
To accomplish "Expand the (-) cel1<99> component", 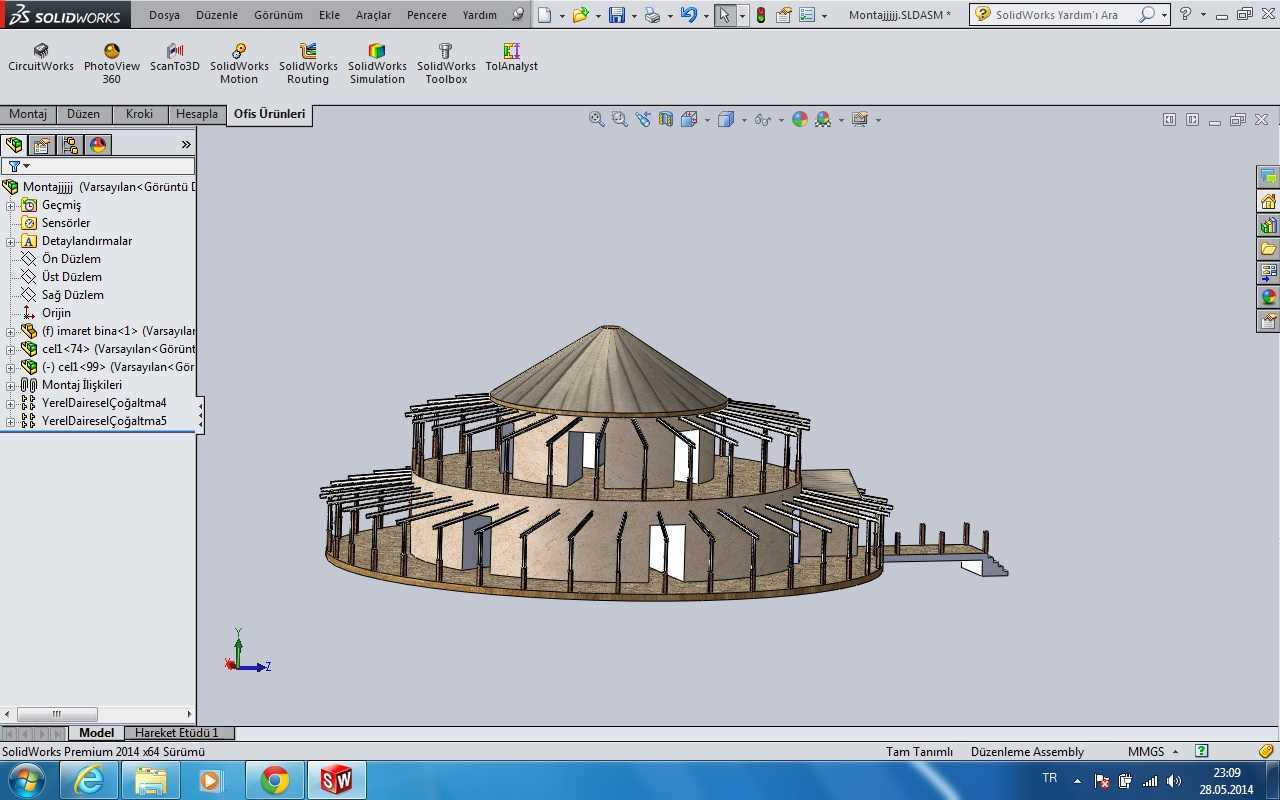I will click(11, 367).
